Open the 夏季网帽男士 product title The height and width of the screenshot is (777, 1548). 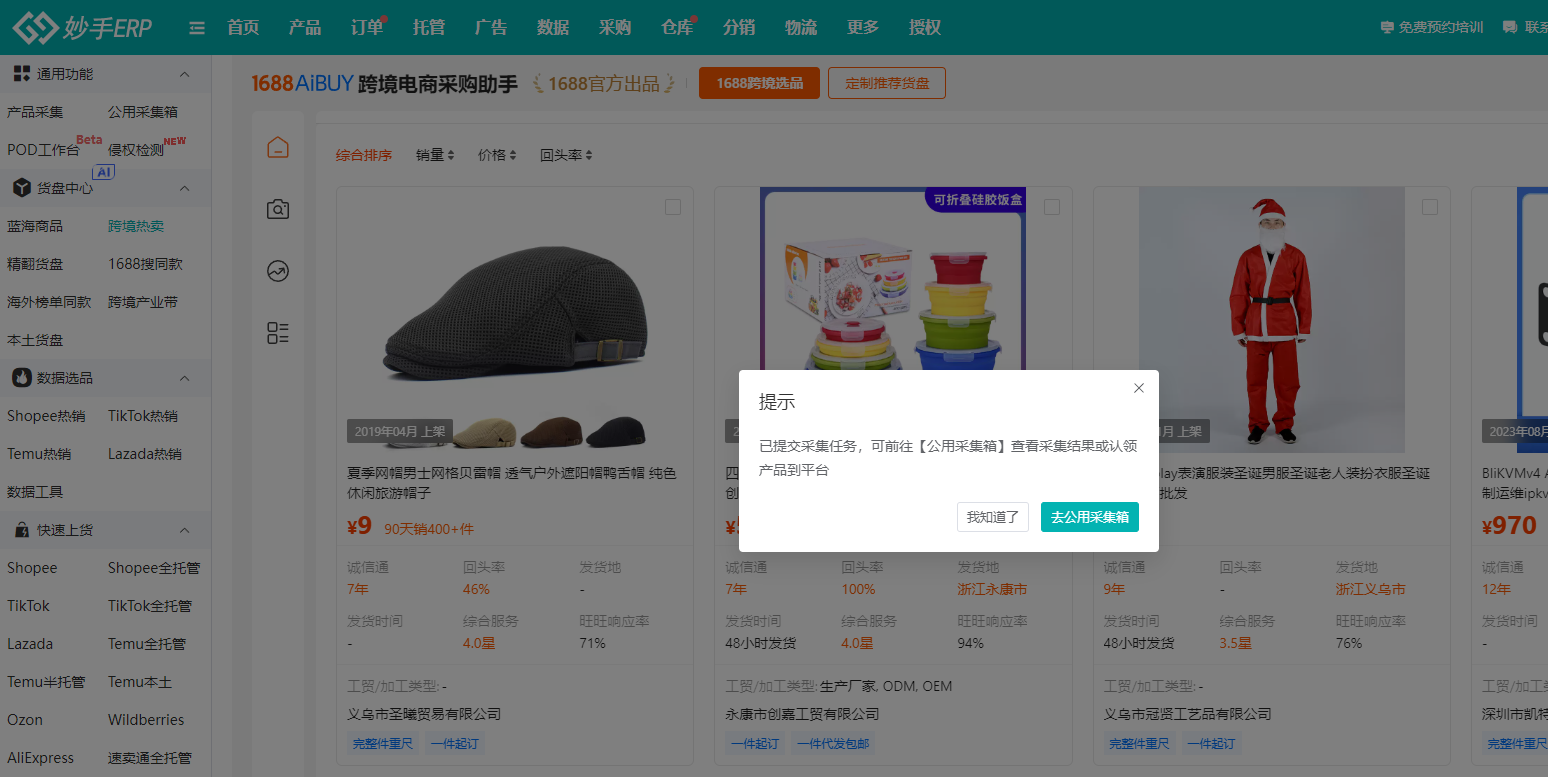coord(512,483)
